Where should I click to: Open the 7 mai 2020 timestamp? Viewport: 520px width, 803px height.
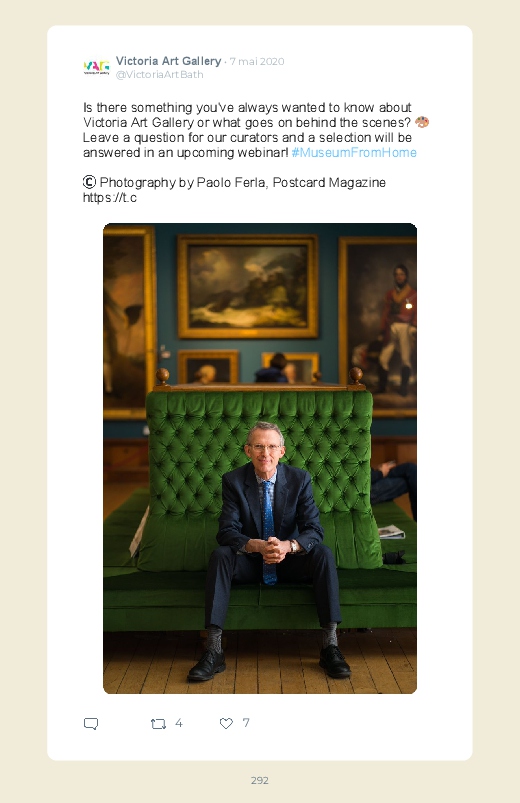pos(257,61)
